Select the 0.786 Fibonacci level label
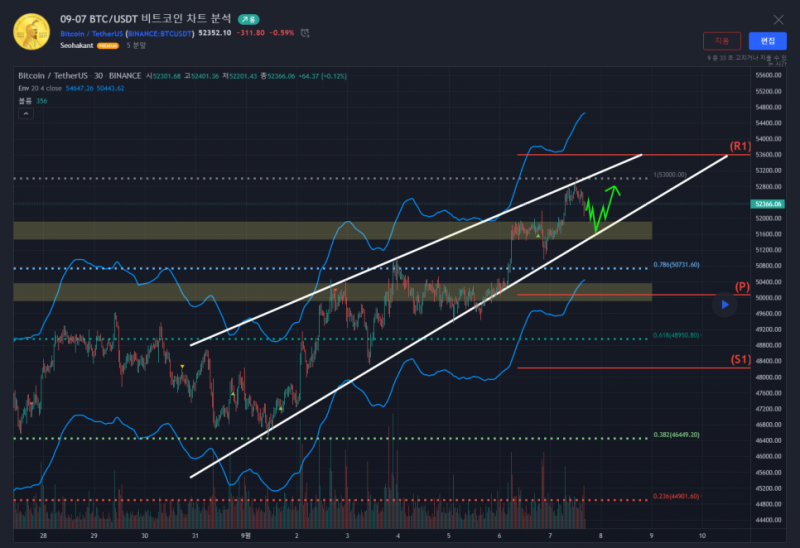Viewport: 800px width, 548px height. click(676, 265)
